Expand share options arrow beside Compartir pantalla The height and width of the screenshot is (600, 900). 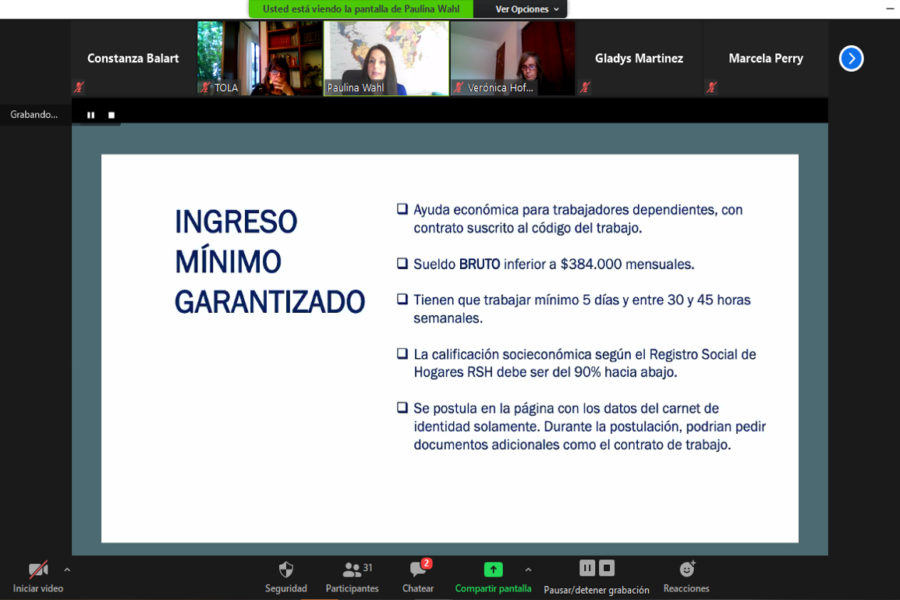pos(528,570)
